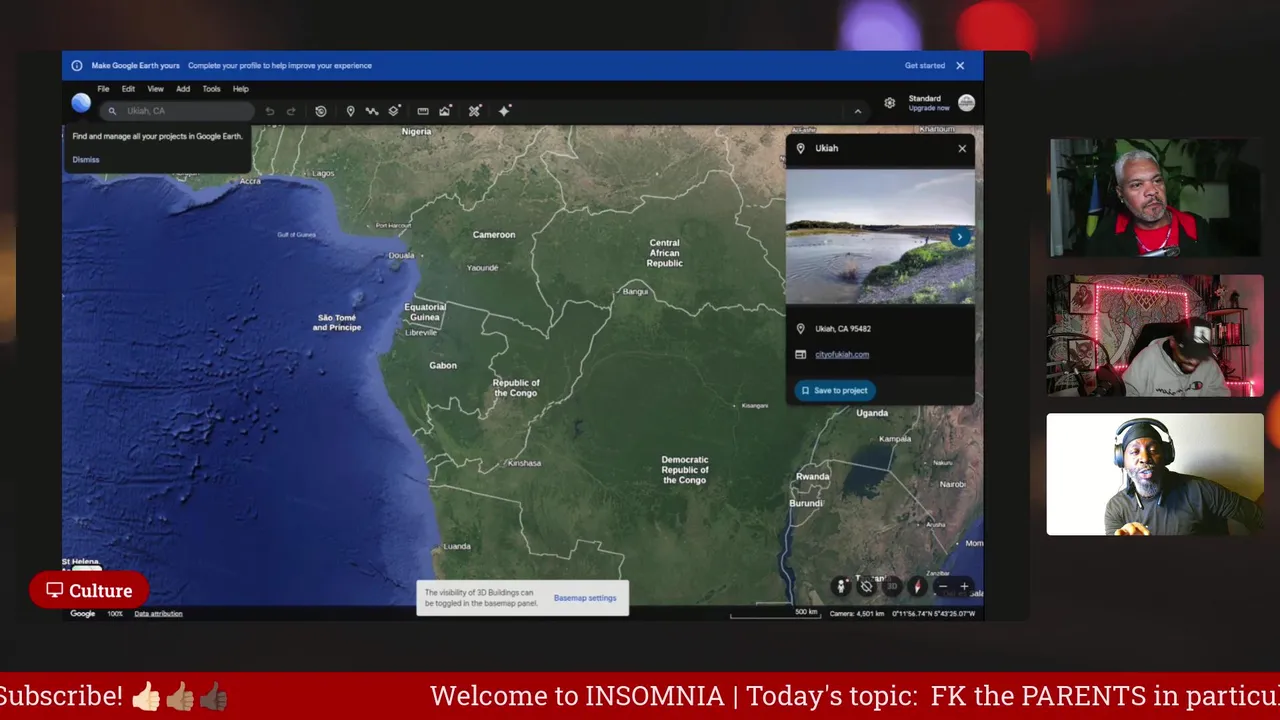Click Upgrade now link
This screenshot has width=1280, height=720.
(929, 108)
